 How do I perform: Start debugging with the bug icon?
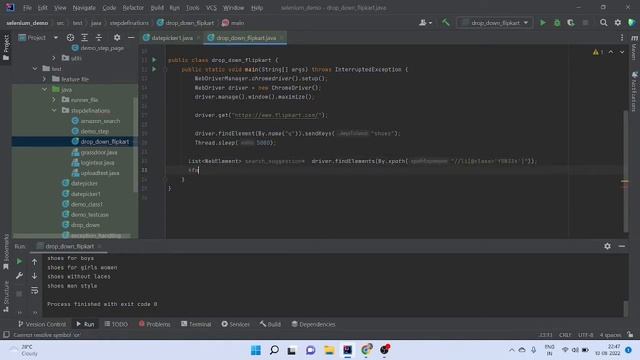[557, 23]
